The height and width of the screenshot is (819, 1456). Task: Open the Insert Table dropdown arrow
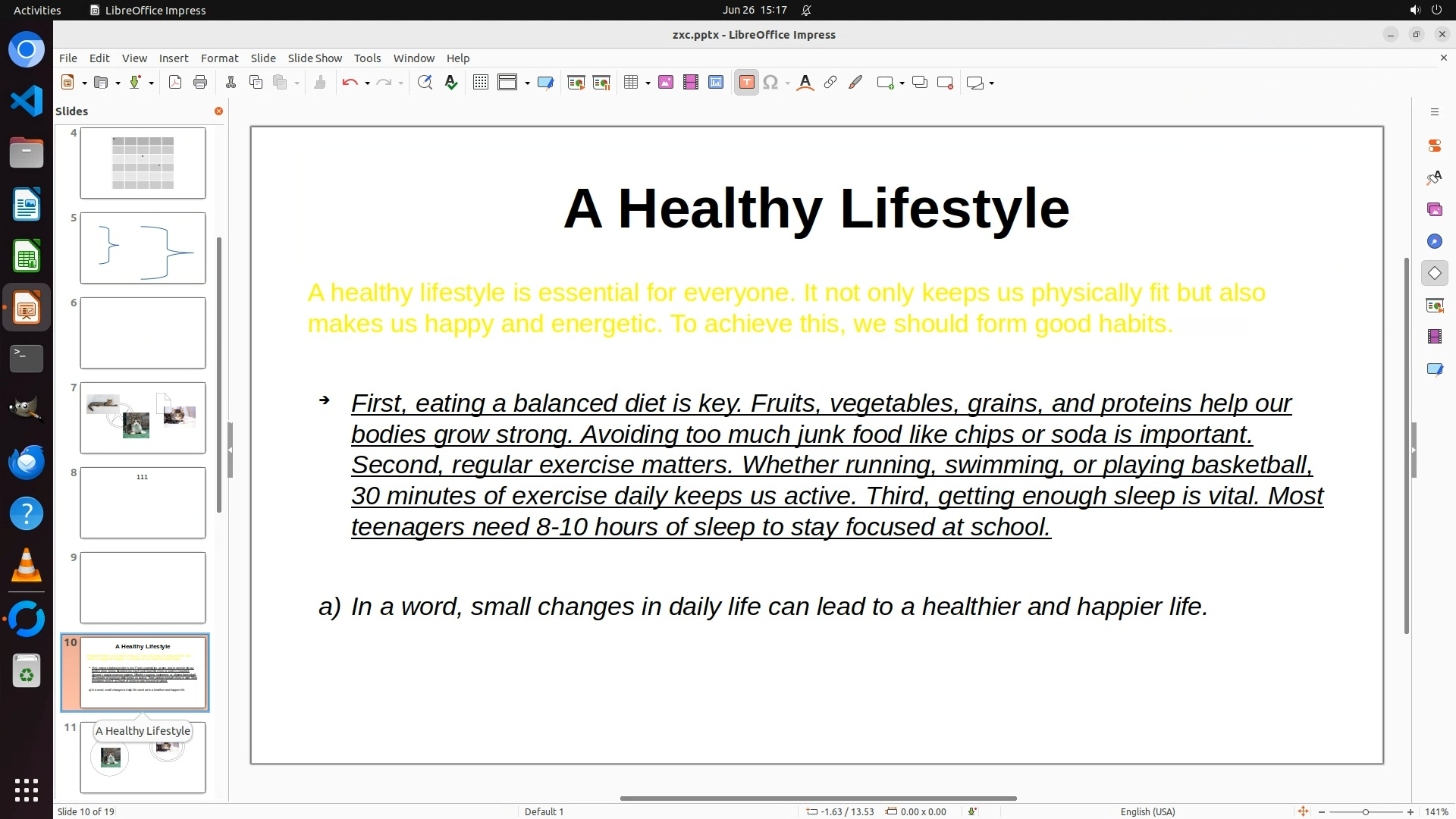648,83
